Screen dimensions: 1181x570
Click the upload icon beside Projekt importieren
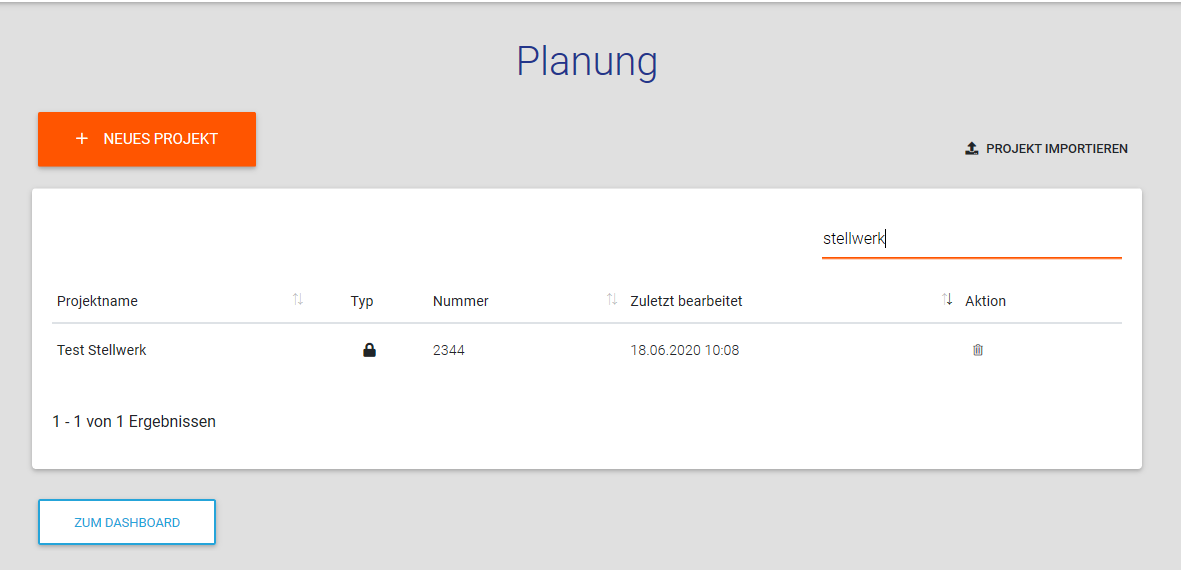pyautogui.click(x=971, y=149)
